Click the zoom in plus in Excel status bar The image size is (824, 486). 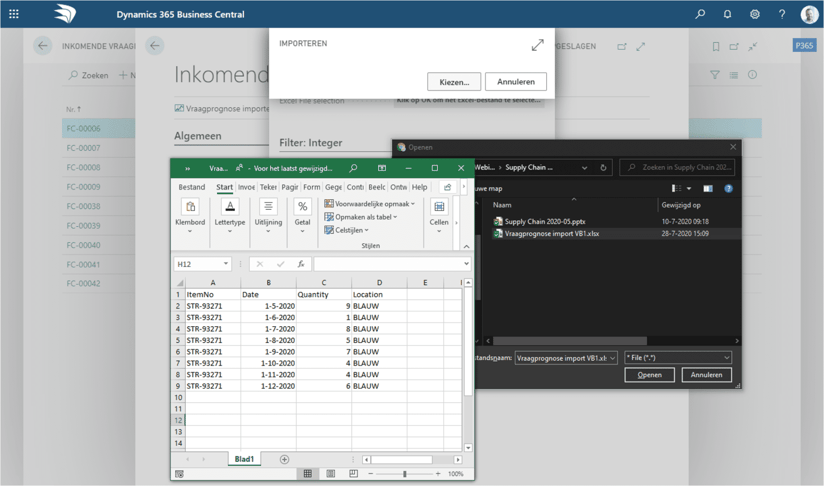(438, 474)
